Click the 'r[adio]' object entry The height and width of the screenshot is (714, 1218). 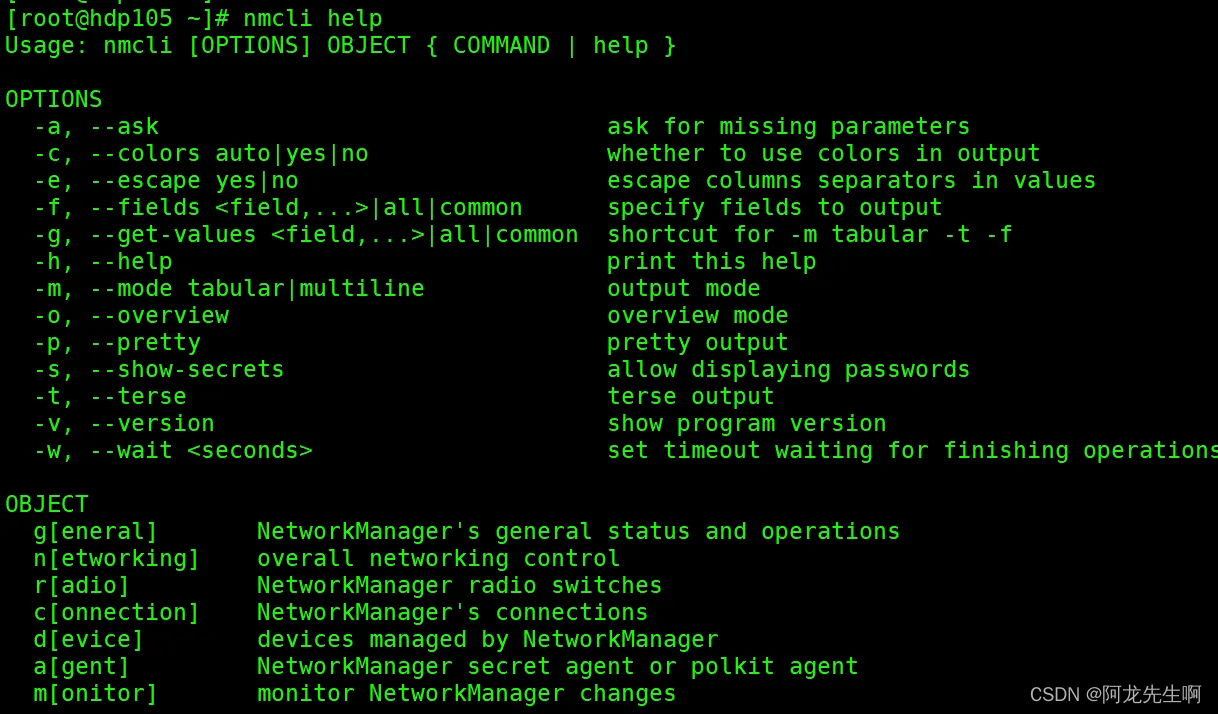click(x=81, y=585)
